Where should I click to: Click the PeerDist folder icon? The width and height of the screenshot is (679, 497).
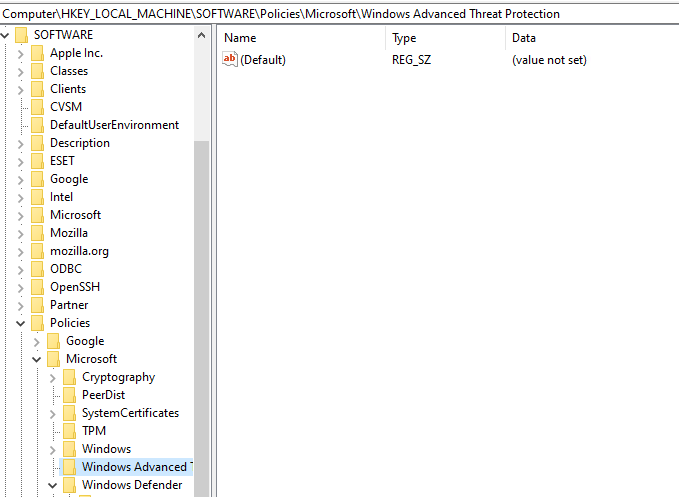tap(69, 395)
